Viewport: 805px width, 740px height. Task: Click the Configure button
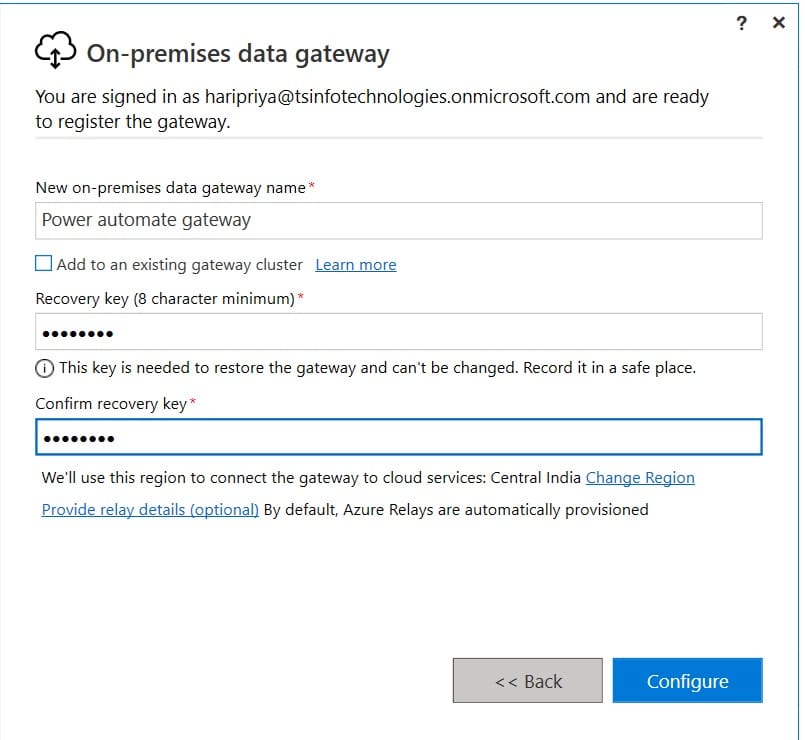click(687, 680)
